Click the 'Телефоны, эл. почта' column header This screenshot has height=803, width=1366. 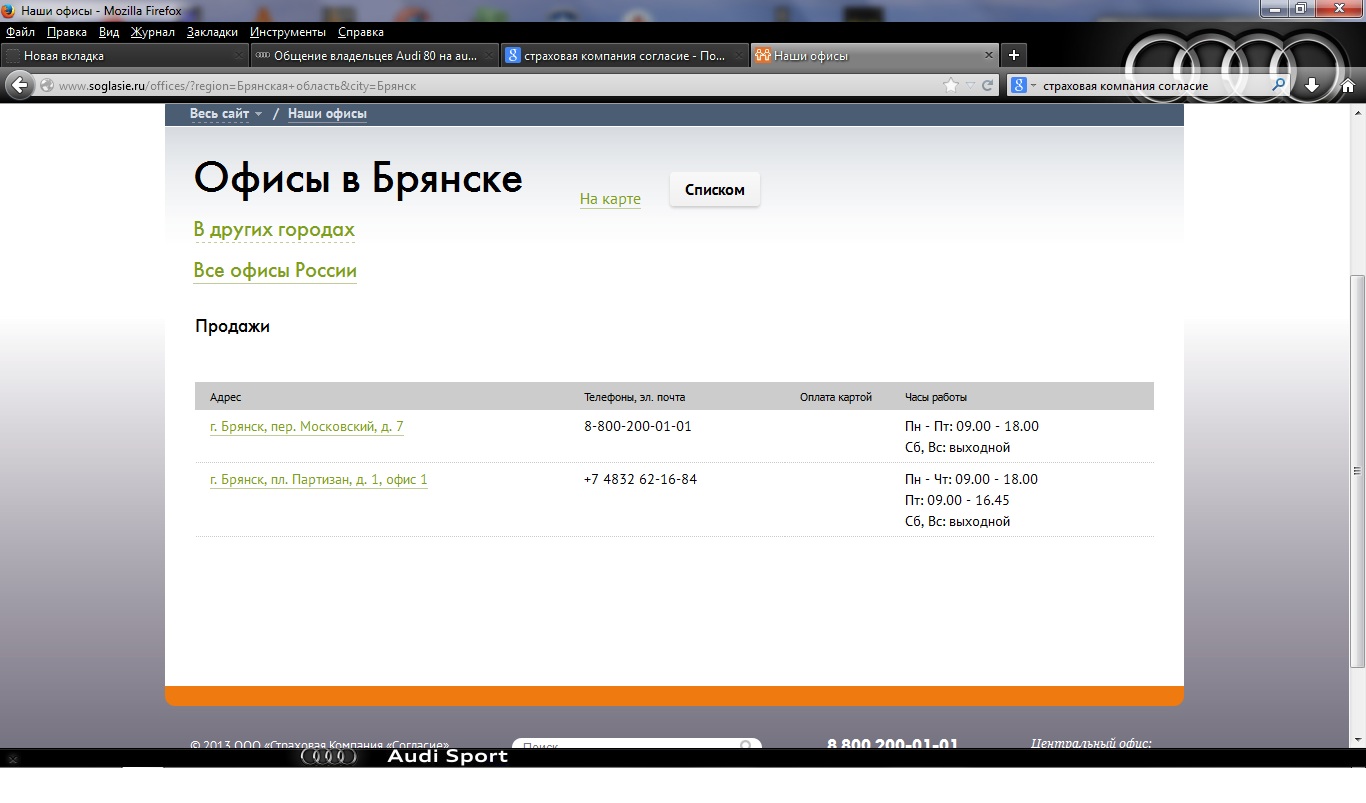coord(635,398)
